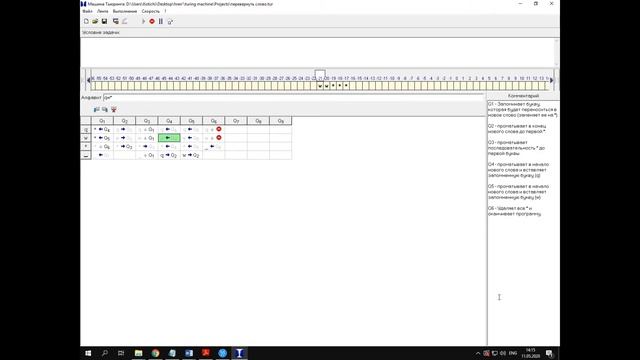Screen dimensions: 640x360
Task: Delete a state column with the red icon
Action: [x=114, y=109]
